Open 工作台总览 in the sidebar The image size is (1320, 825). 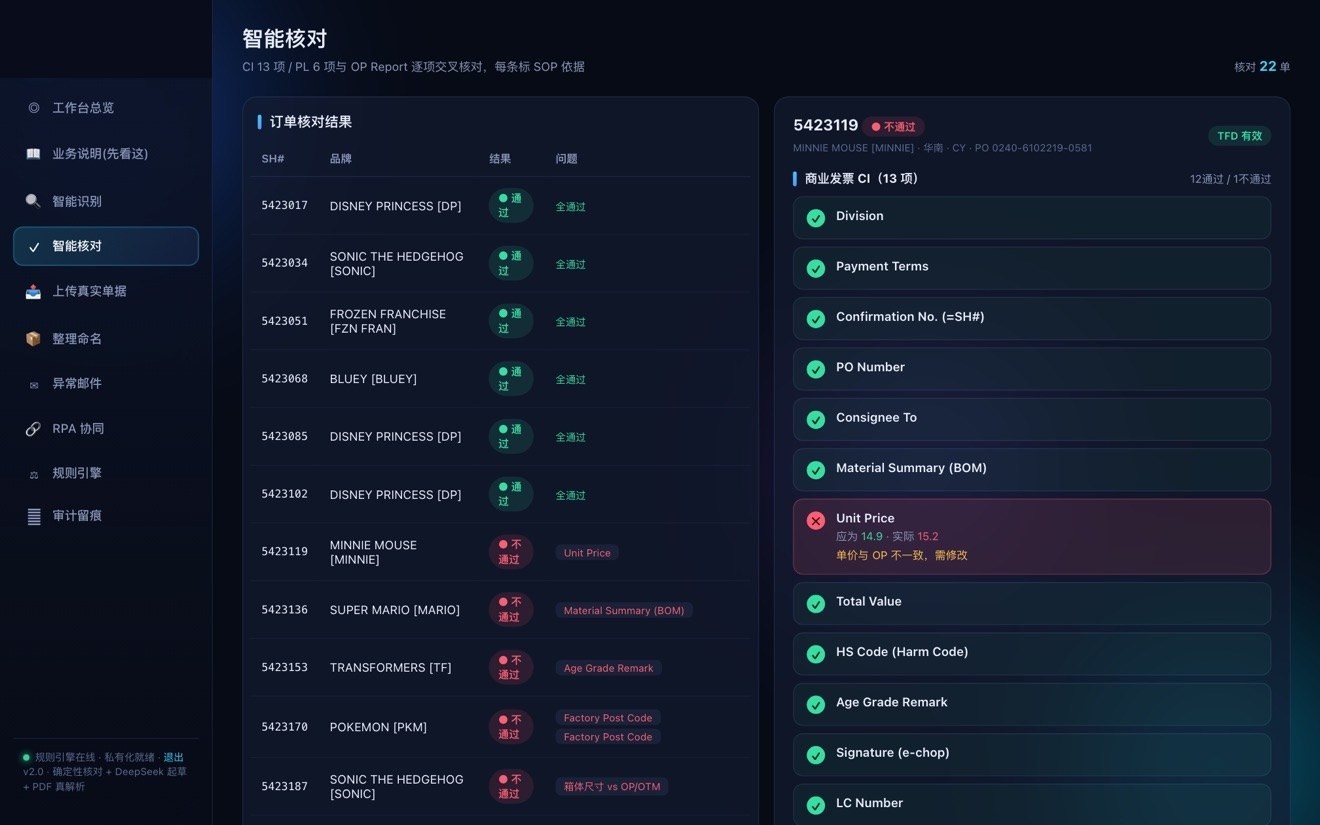106,108
